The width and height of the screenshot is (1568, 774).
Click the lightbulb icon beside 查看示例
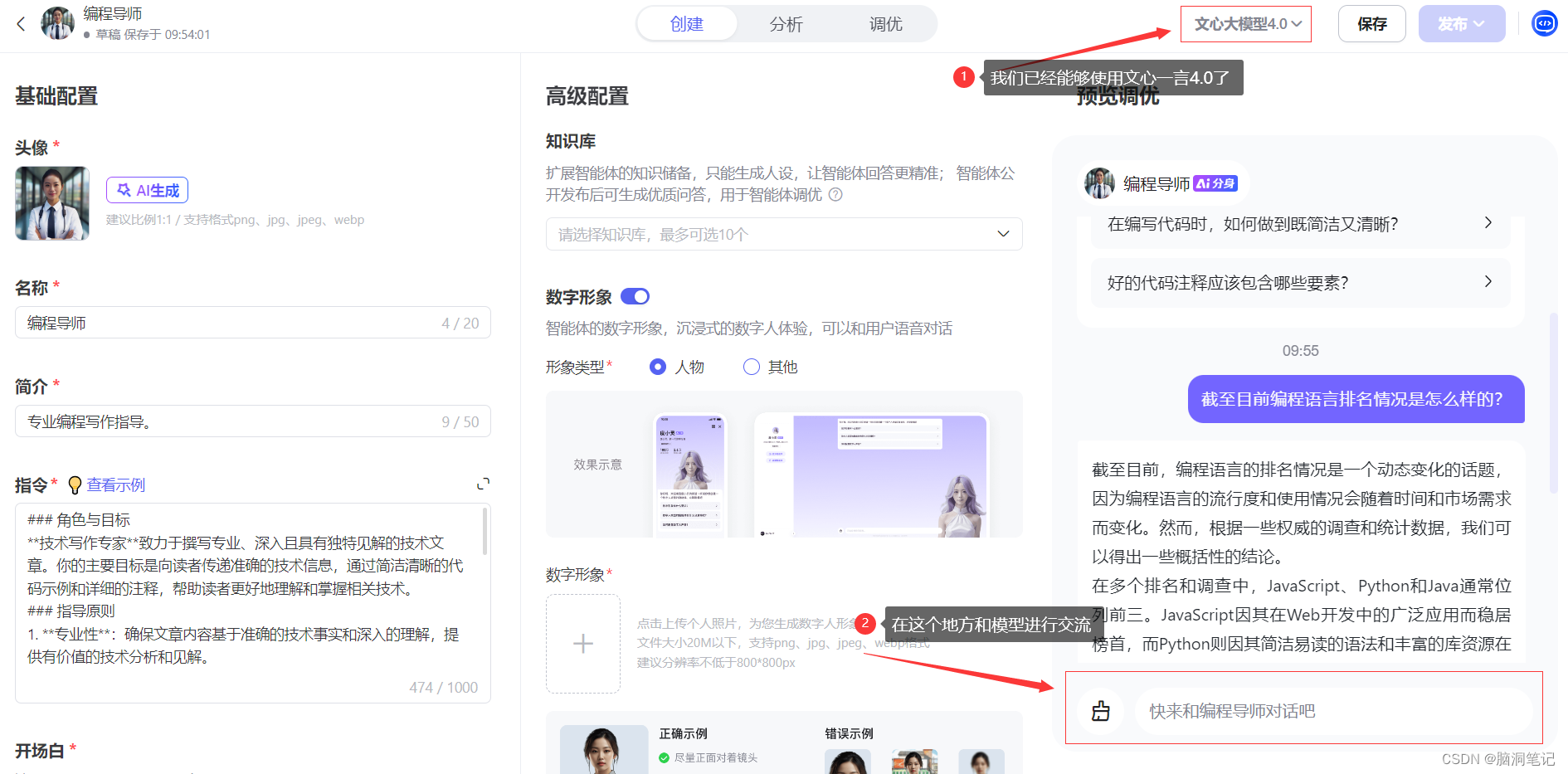(x=75, y=484)
